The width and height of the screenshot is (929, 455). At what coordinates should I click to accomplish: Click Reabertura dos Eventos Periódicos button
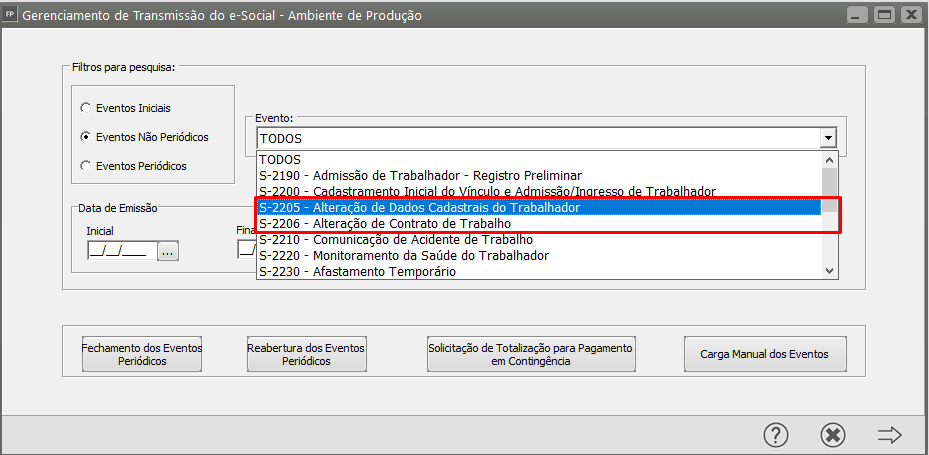[x=306, y=354]
